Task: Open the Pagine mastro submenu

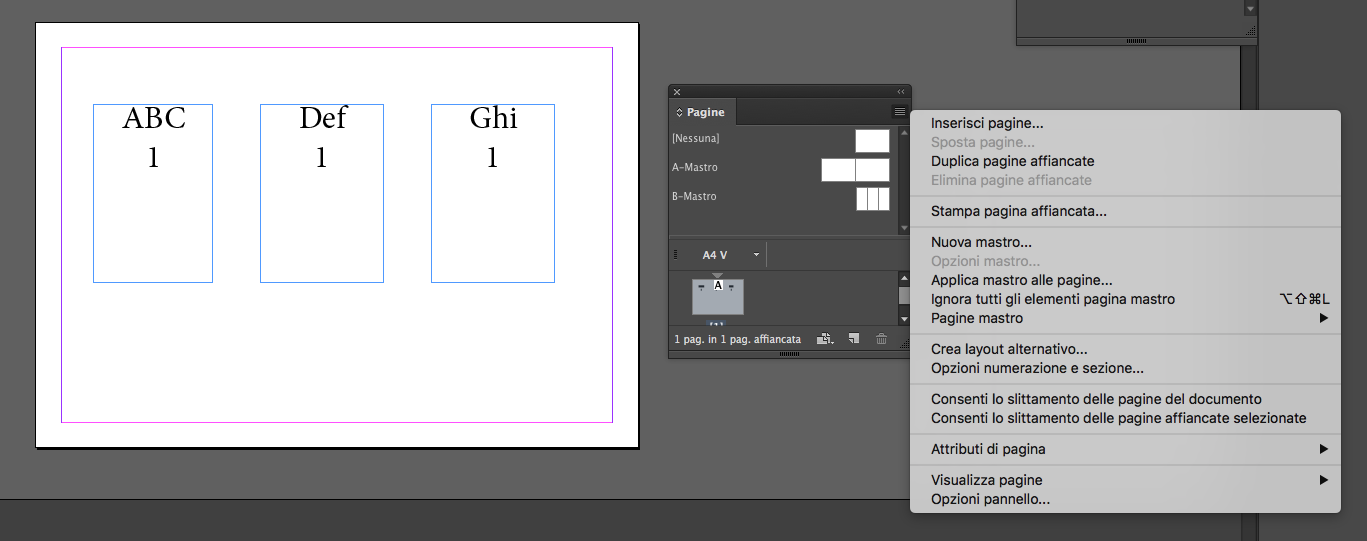Action: click(1125, 318)
